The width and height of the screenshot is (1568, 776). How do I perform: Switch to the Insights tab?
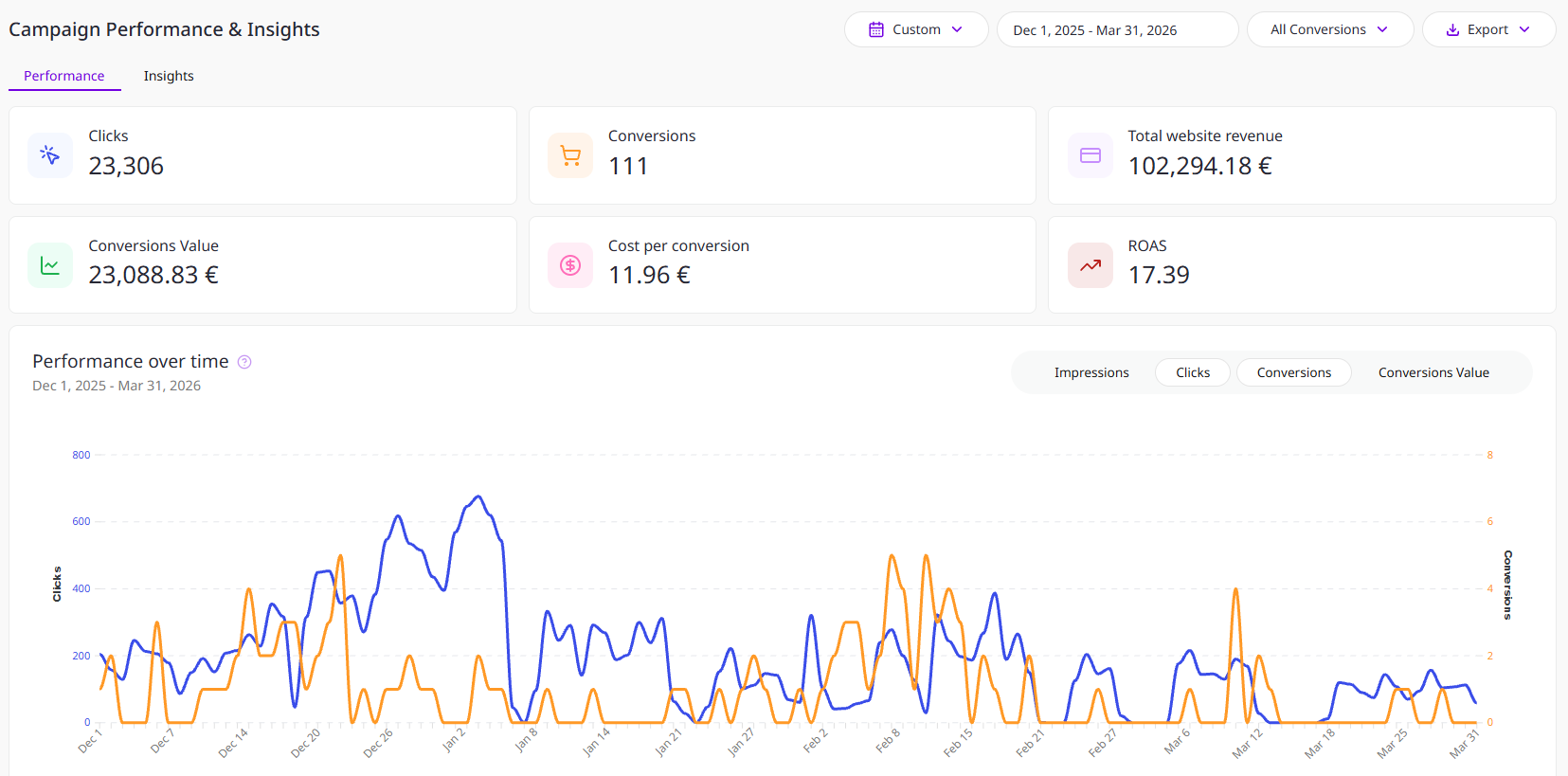click(169, 76)
